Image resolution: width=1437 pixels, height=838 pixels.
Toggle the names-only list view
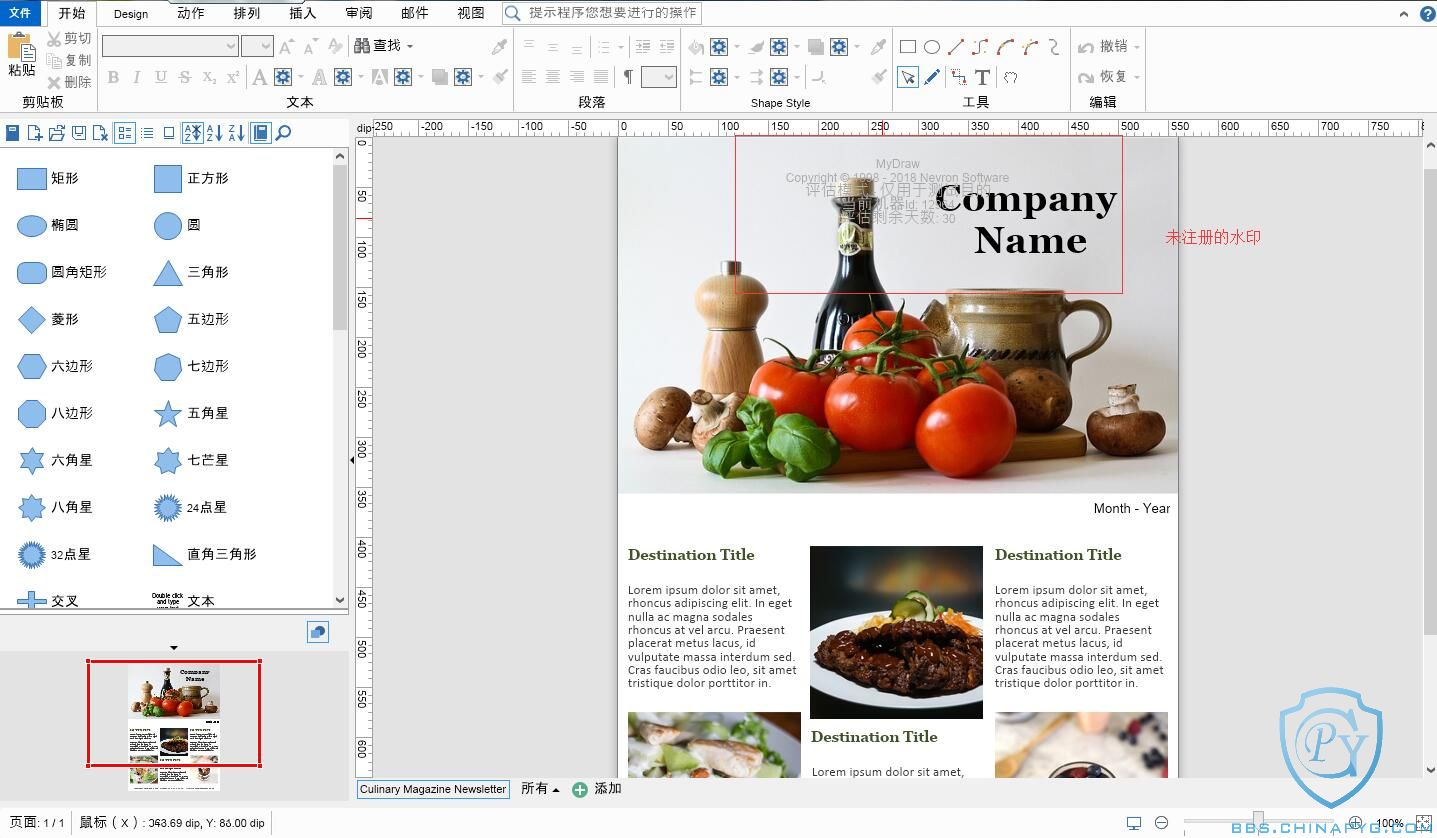[x=147, y=133]
